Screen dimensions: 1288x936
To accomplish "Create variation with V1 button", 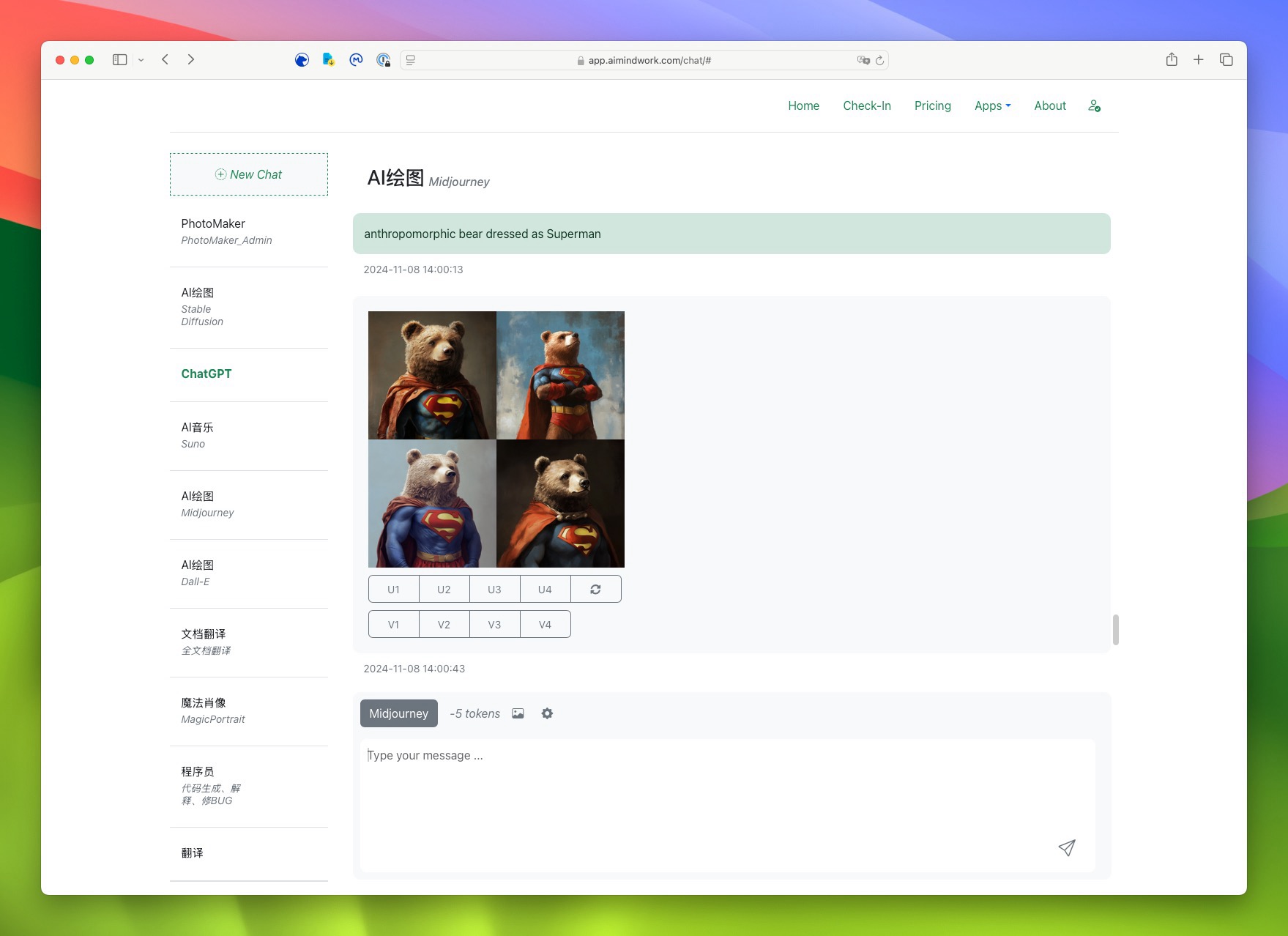I will [x=394, y=624].
